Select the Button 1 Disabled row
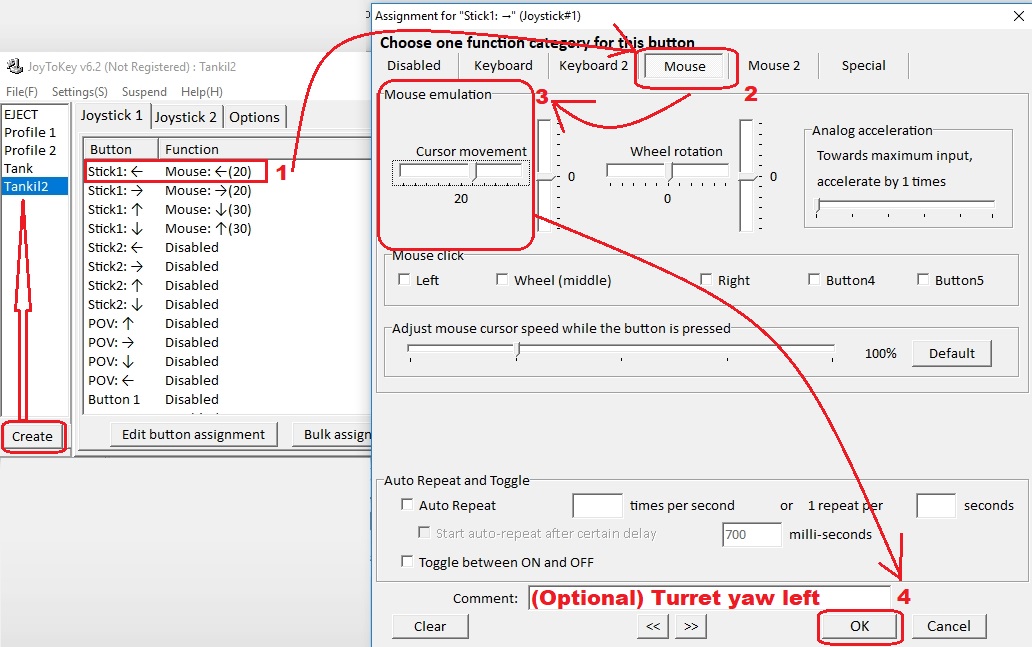1032x647 pixels. pos(228,400)
